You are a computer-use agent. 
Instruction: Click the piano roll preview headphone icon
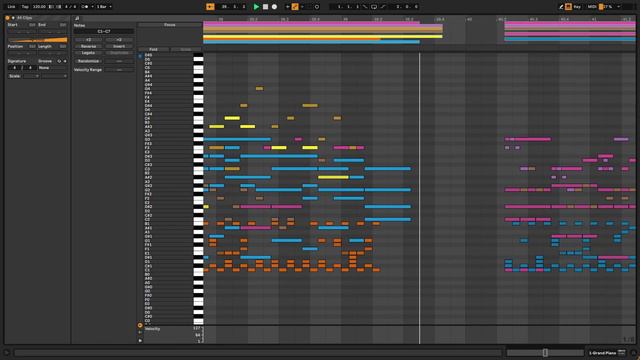(x=140, y=56)
